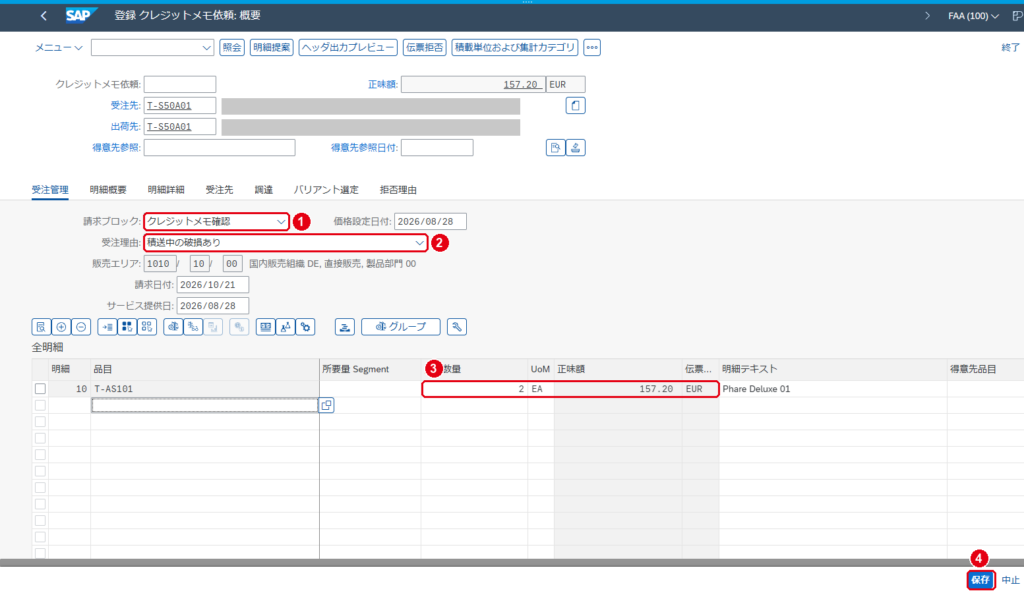Click the 請求日付 date field
Image resolution: width=1024 pixels, height=593 pixels.
tap(213, 285)
